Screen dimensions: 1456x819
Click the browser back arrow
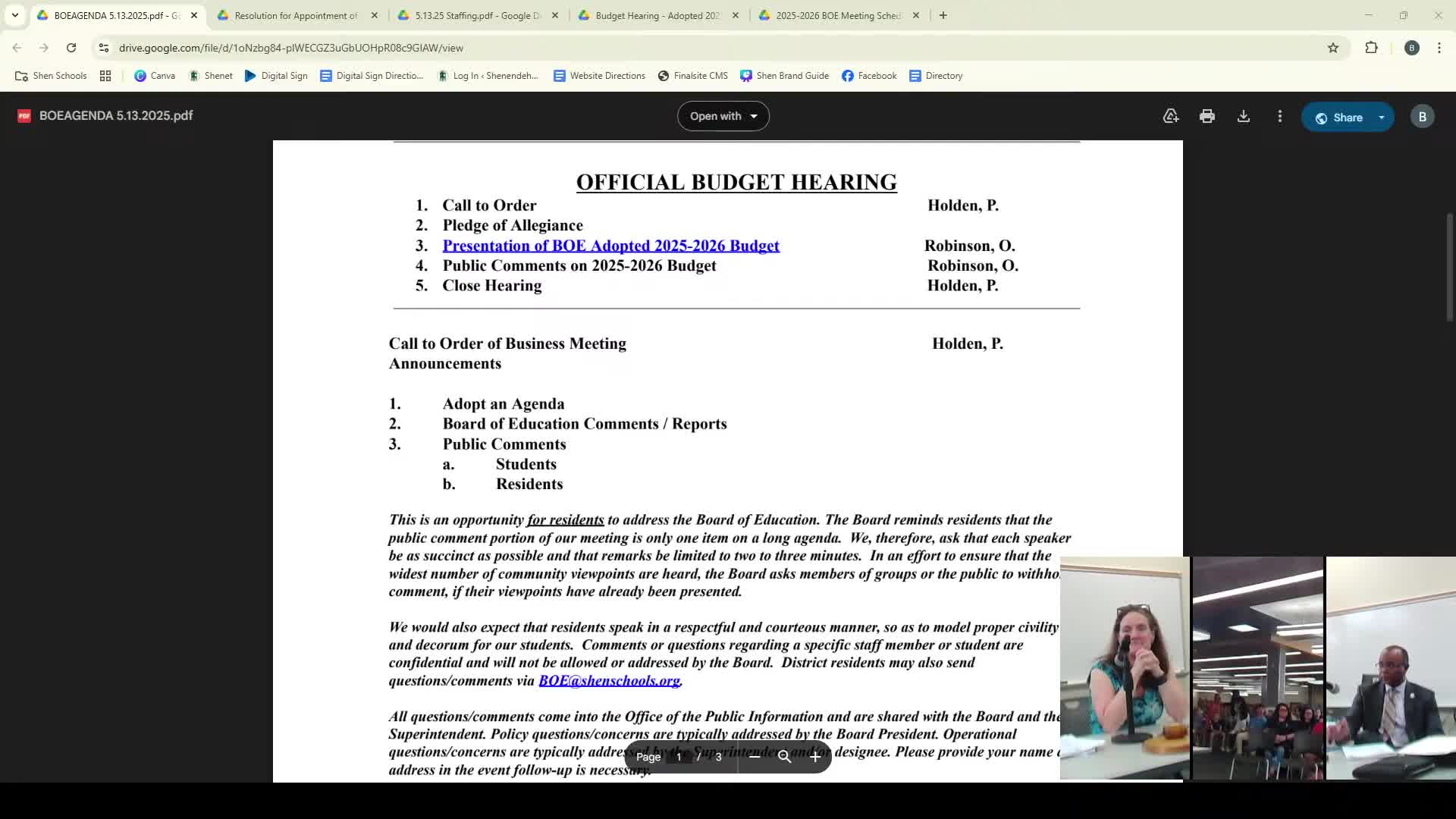(x=17, y=48)
